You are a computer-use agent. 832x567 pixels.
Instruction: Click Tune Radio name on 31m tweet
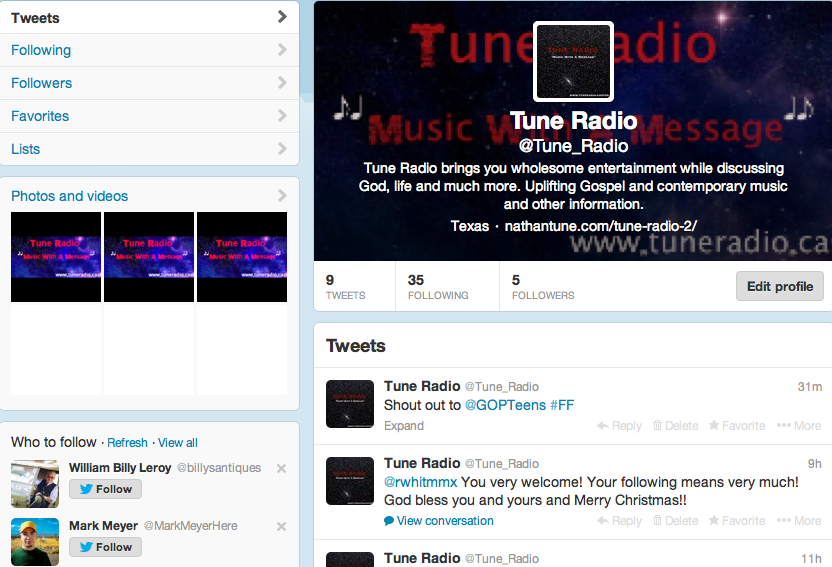(422, 386)
